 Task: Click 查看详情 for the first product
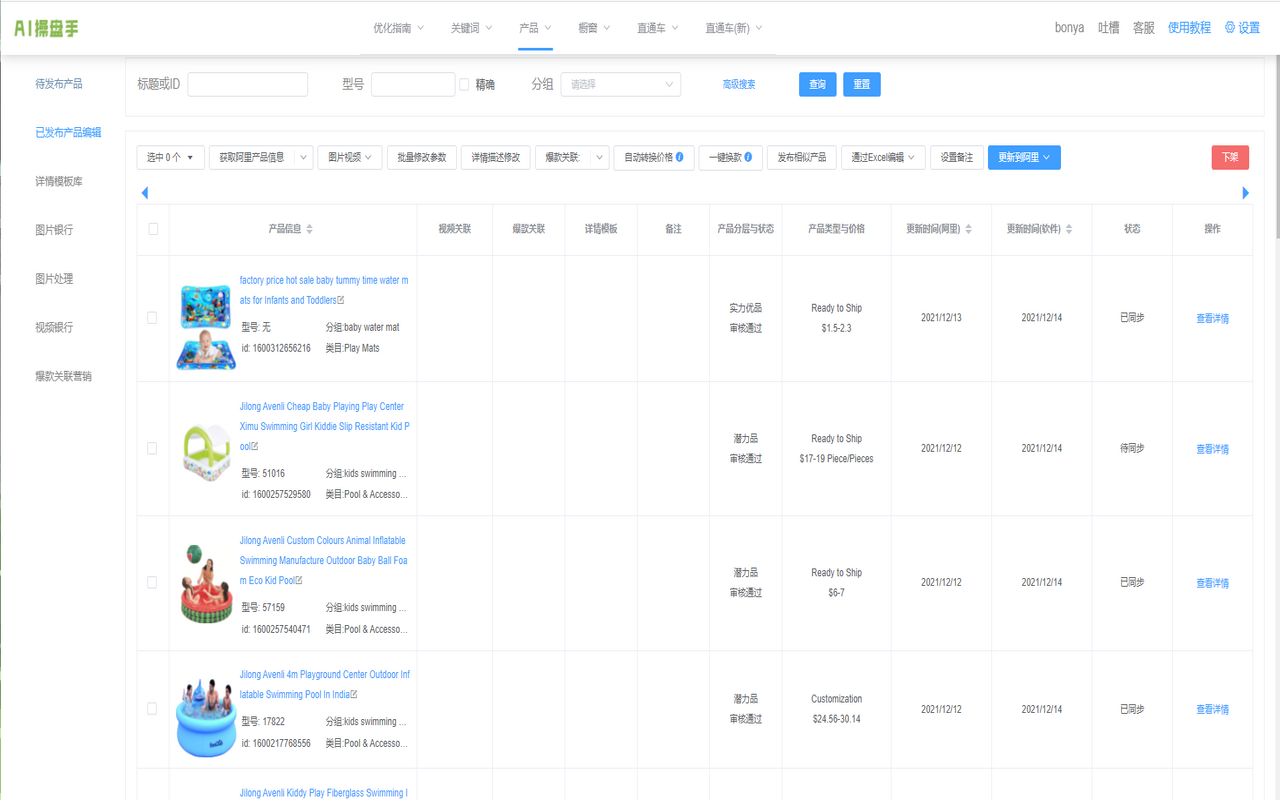pos(1212,319)
